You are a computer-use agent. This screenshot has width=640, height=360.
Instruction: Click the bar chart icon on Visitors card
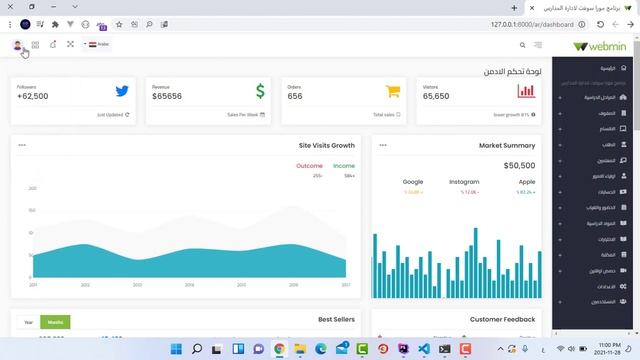pos(526,91)
